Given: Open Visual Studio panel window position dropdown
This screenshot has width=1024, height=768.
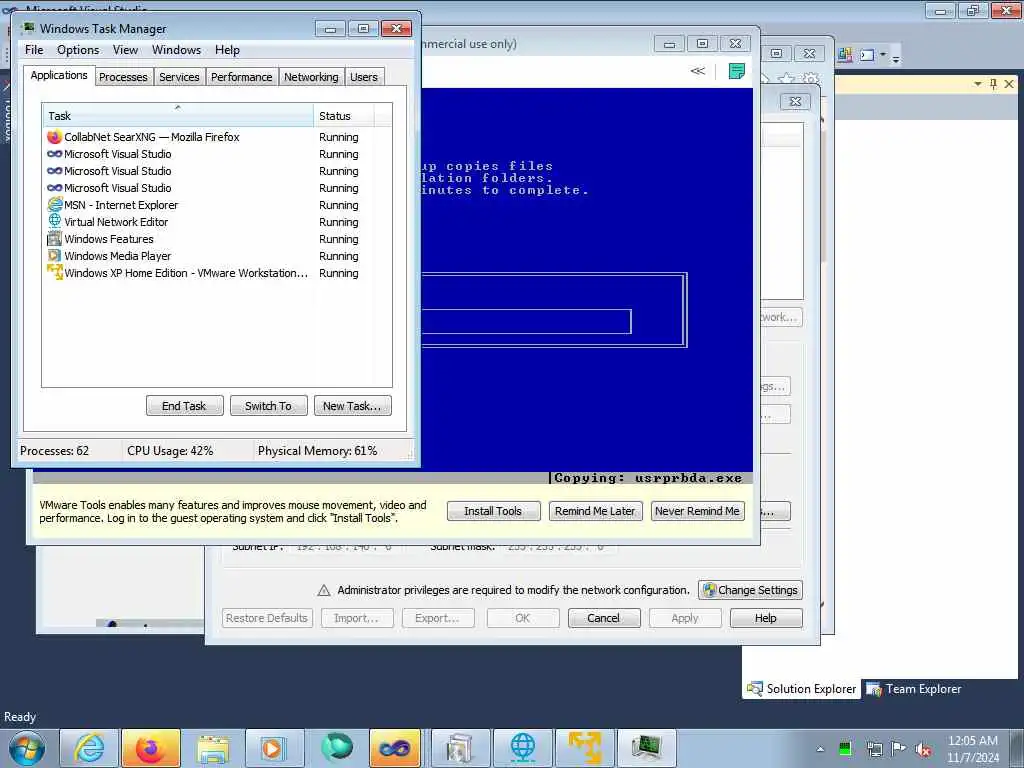Looking at the screenshot, I should click(x=978, y=84).
